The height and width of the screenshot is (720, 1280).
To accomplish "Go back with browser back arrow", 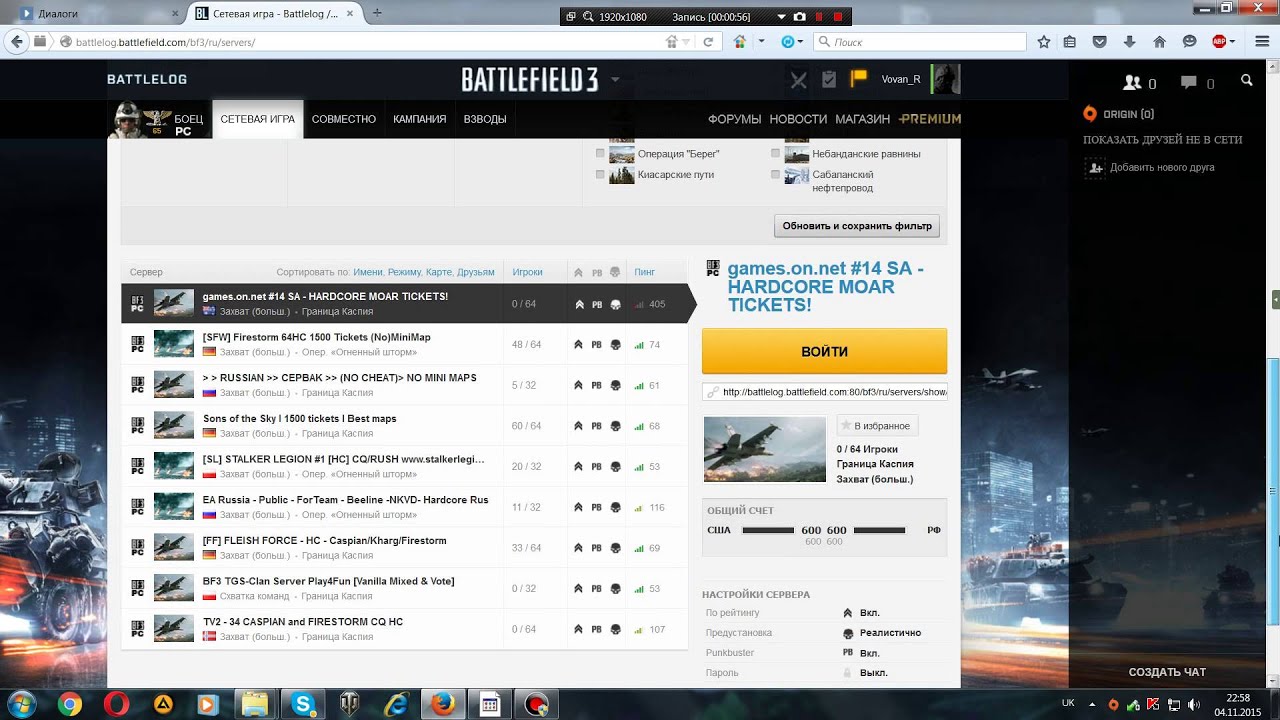I will click(16, 42).
